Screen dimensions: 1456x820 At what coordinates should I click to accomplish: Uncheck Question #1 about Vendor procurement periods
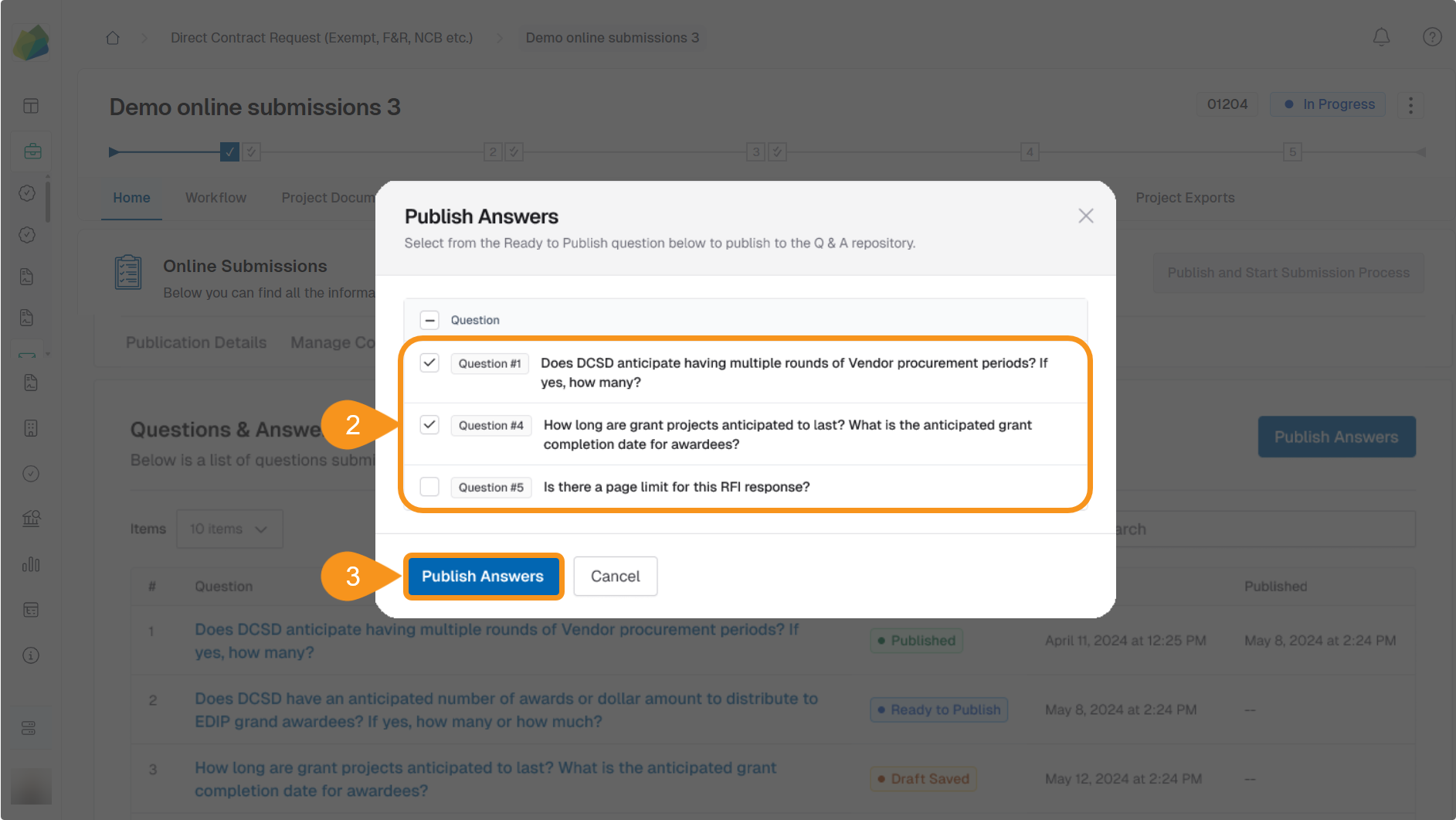click(x=429, y=362)
